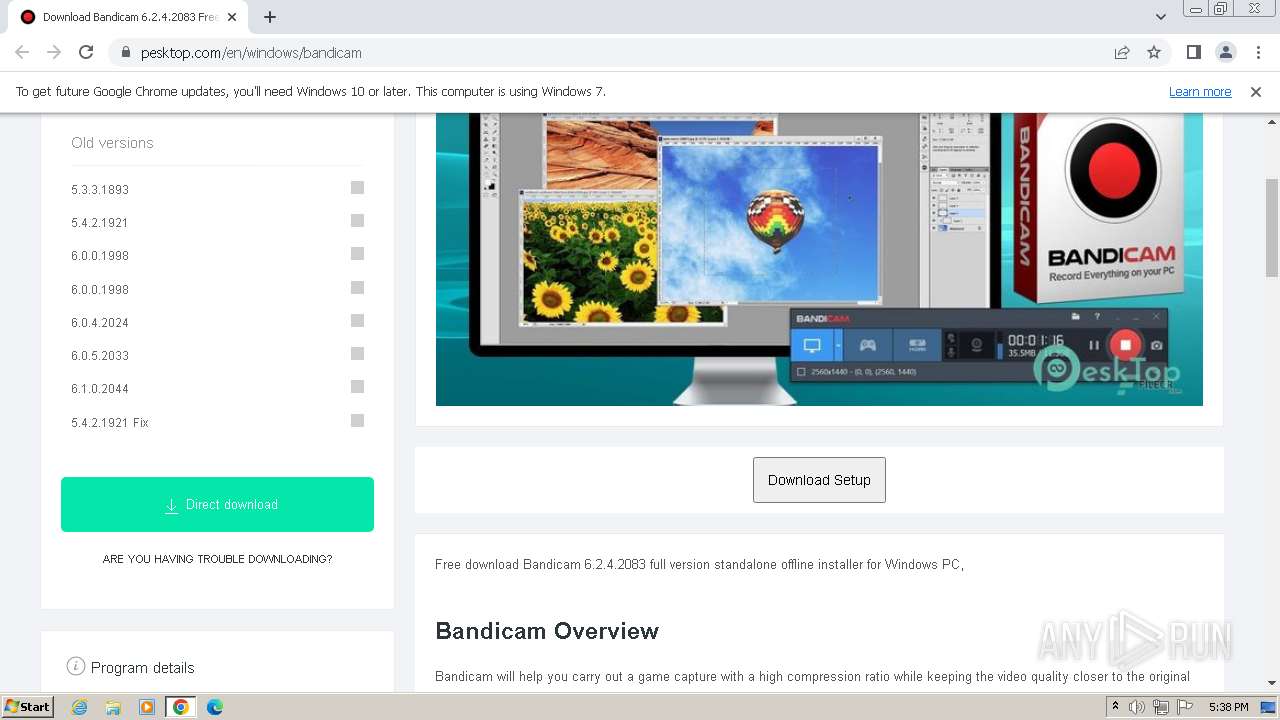This screenshot has height=720, width=1280.
Task: Click the green Direct download button
Action: pos(217,504)
